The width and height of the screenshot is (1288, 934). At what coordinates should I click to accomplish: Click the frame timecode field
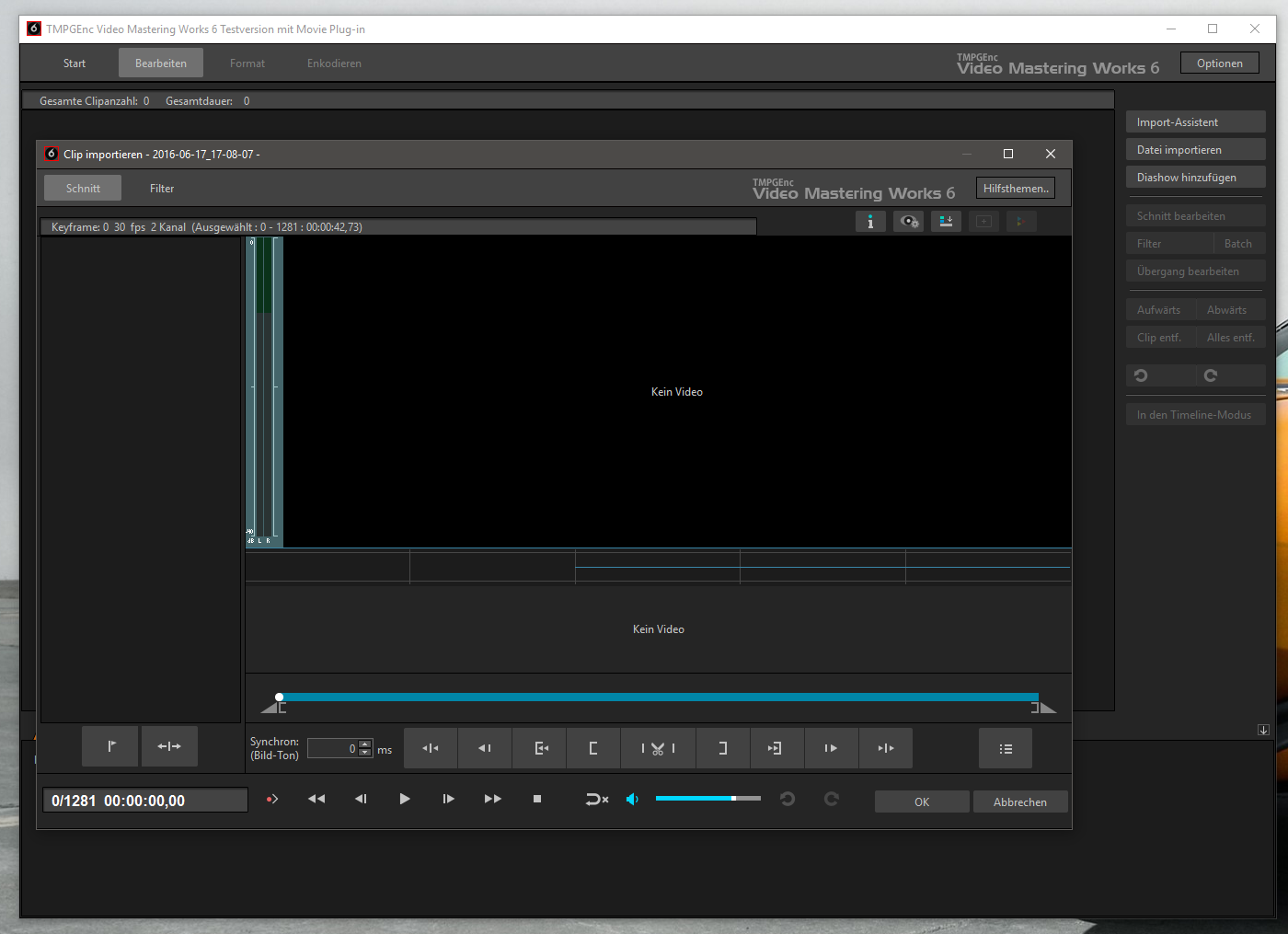[x=145, y=801]
